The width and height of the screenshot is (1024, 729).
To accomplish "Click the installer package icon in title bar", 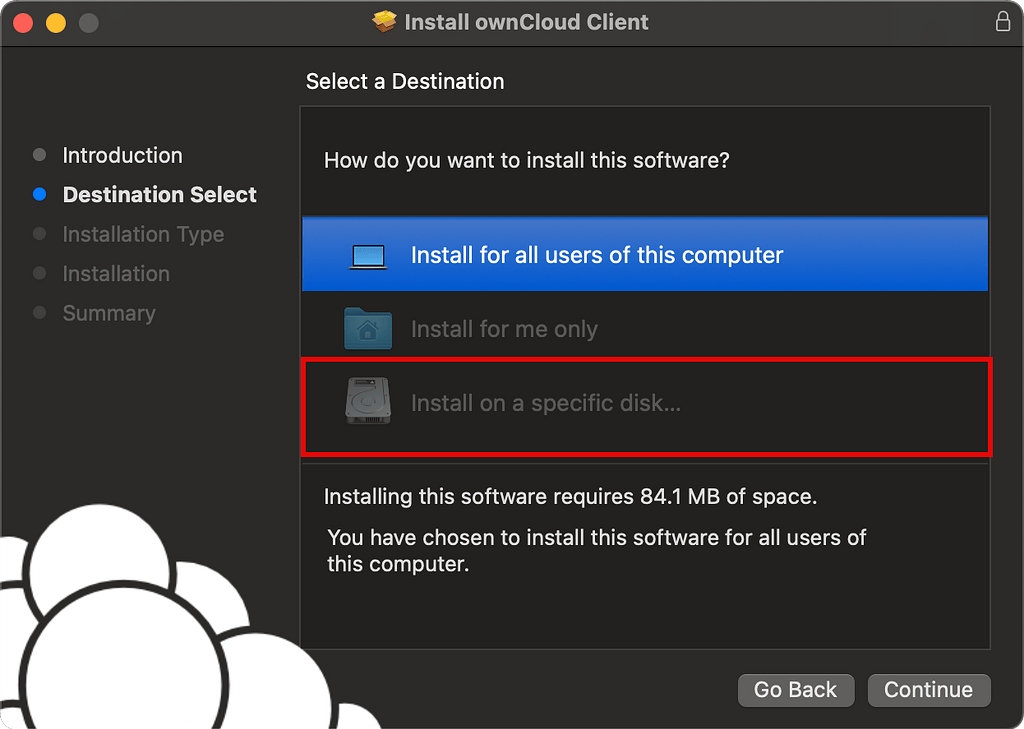I will point(383,21).
